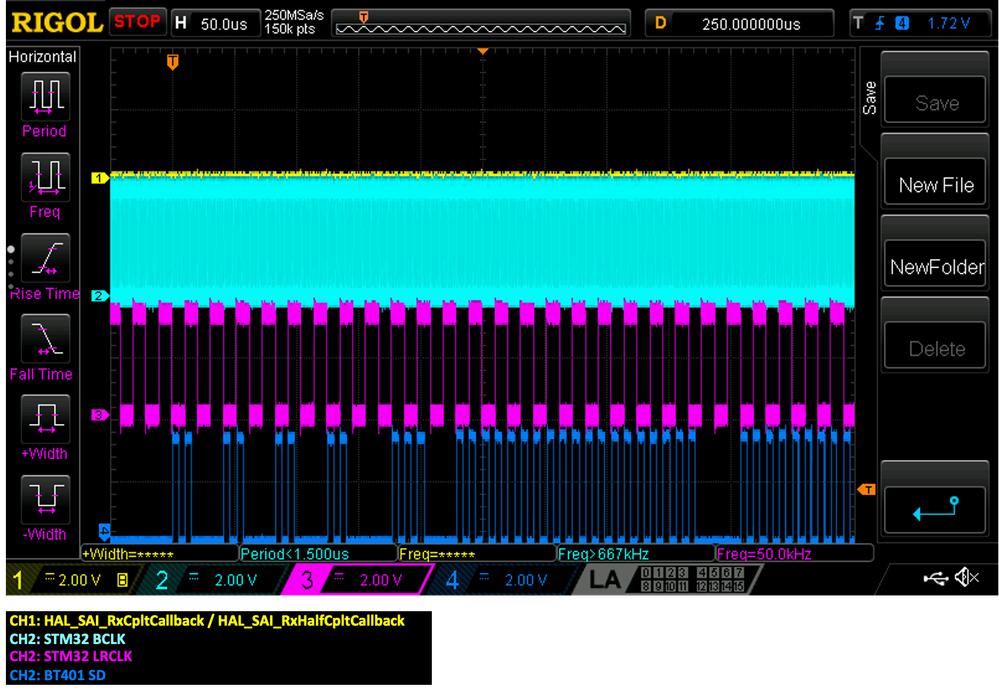Viewport: 999px width, 694px height.
Task: Open the Horizontal measurement menu label
Action: (x=43, y=57)
